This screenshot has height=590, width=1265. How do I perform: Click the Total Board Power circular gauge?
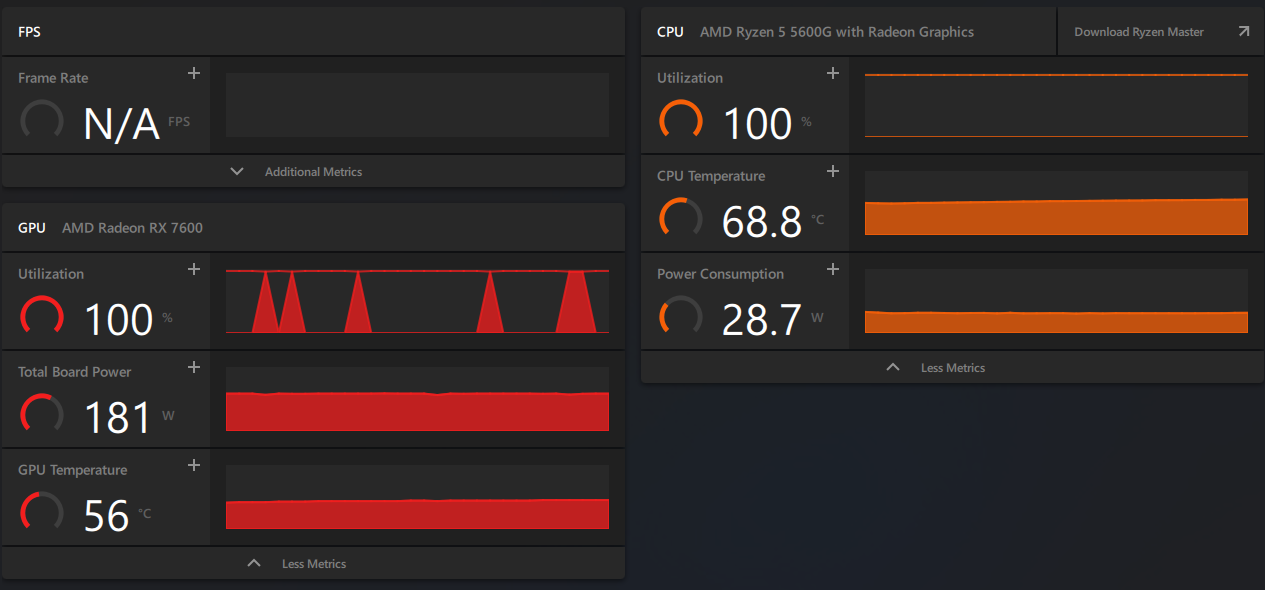(42, 415)
